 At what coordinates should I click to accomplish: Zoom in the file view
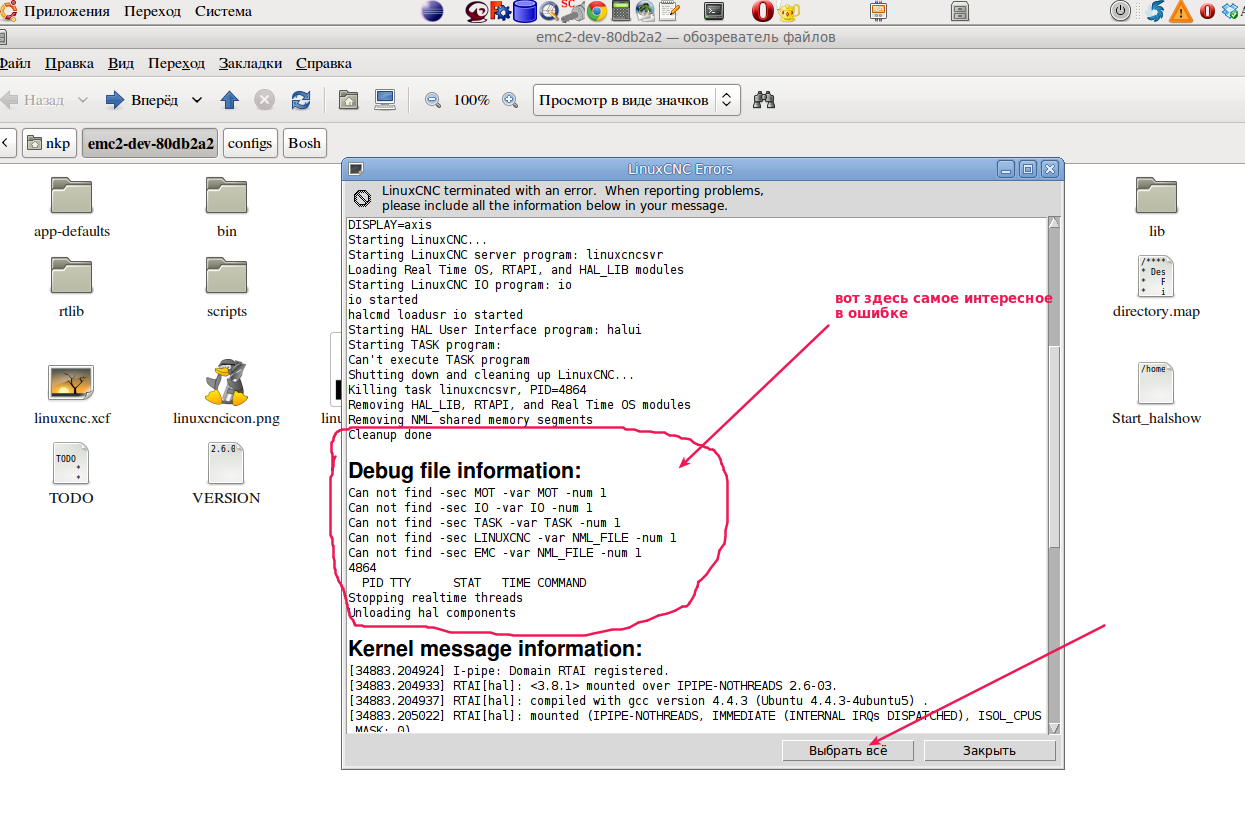(510, 100)
